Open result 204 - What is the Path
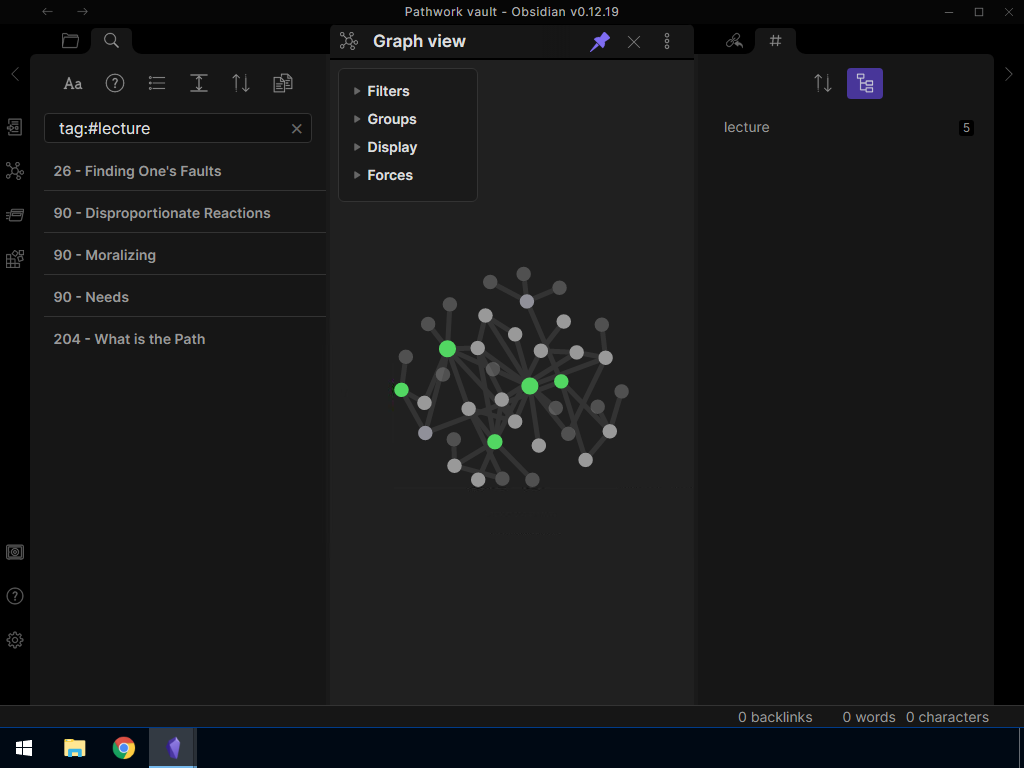This screenshot has height=768, width=1024. click(185, 339)
